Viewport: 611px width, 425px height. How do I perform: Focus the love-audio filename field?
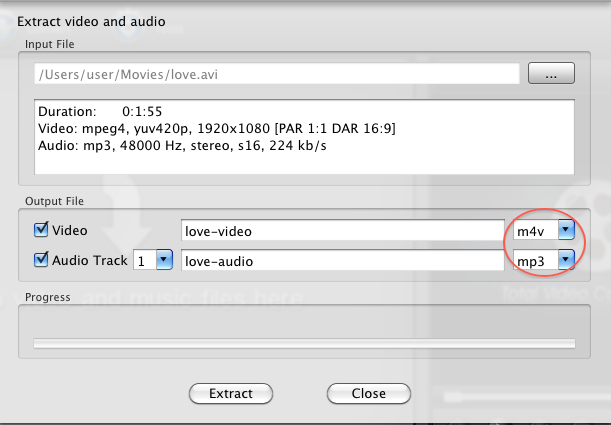[341, 261]
